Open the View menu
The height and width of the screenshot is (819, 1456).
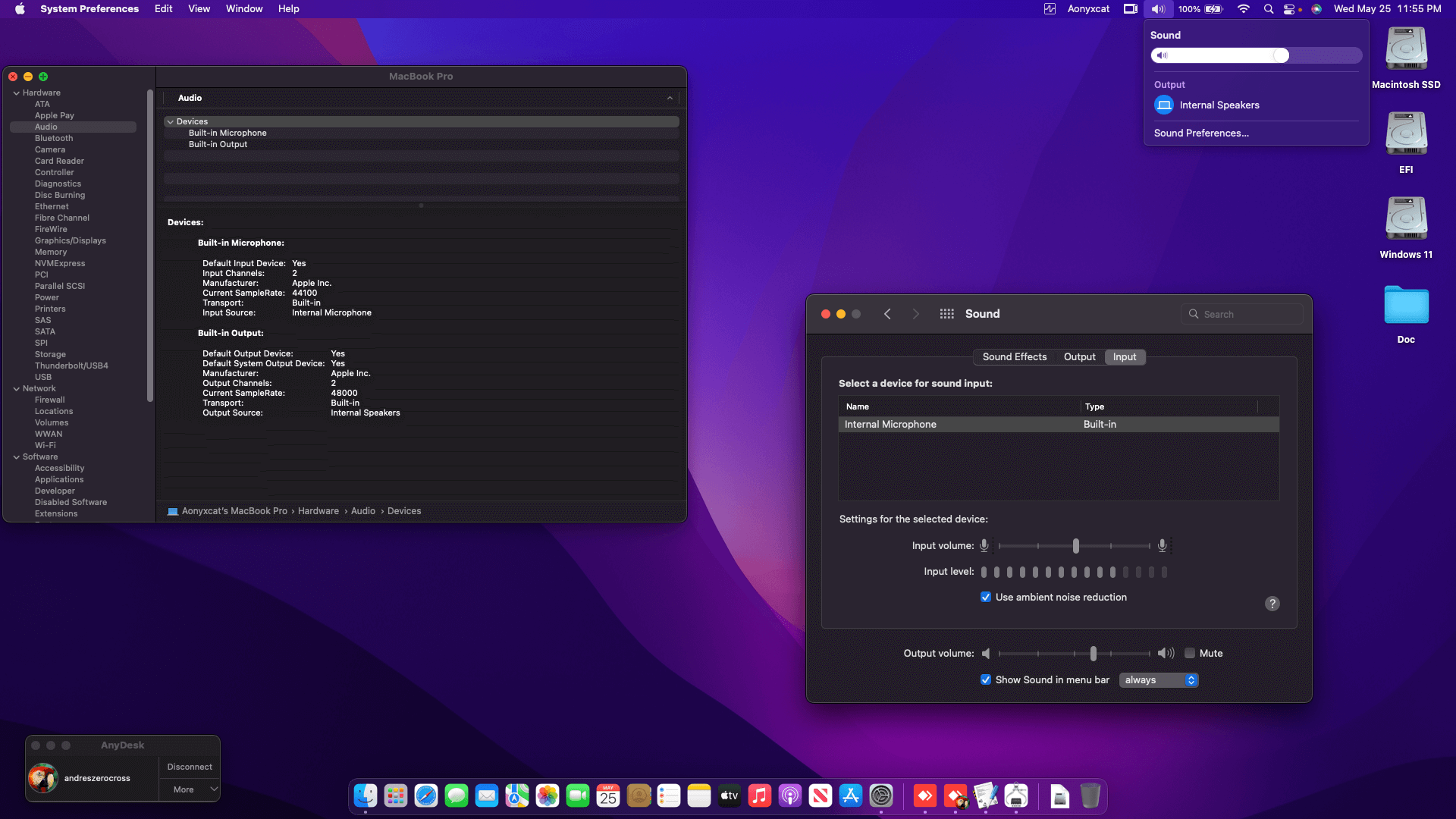click(x=199, y=9)
